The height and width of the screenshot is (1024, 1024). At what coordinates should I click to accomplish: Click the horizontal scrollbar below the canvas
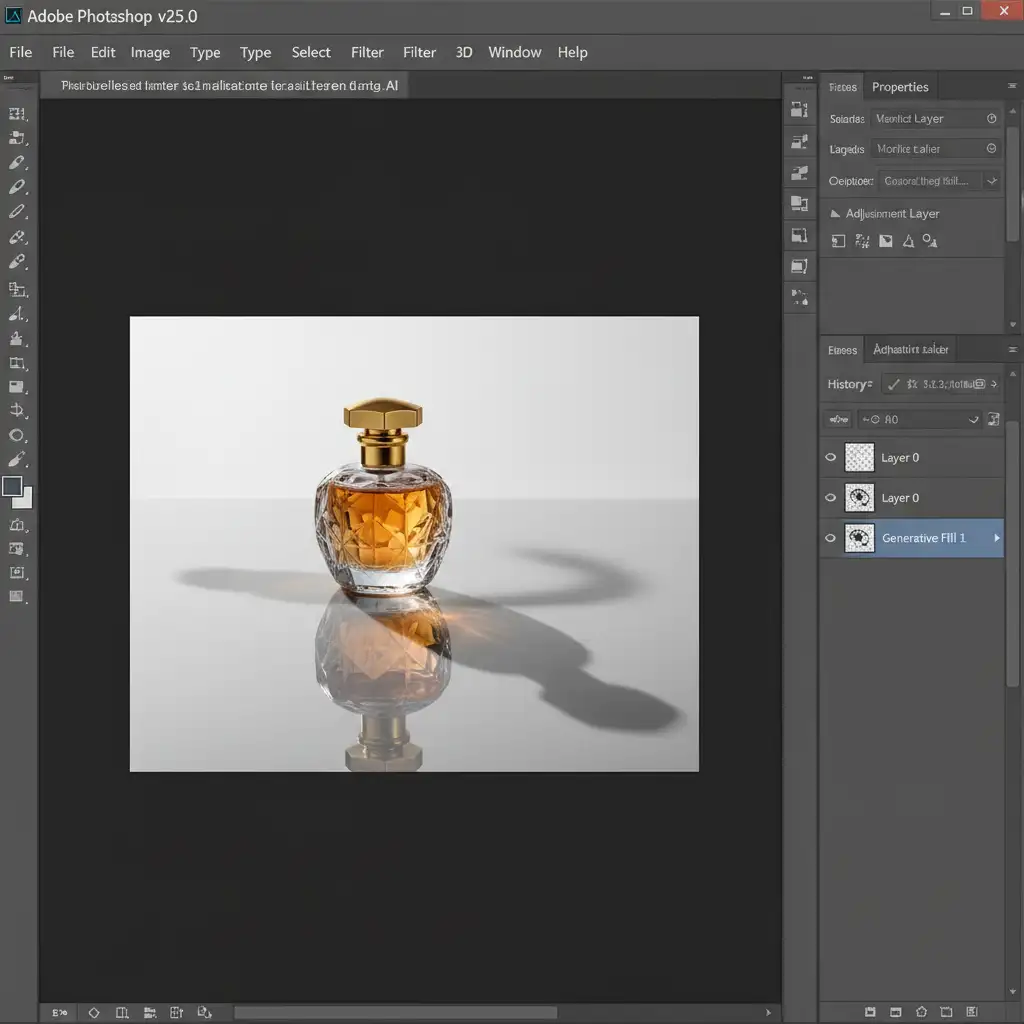coord(395,1013)
